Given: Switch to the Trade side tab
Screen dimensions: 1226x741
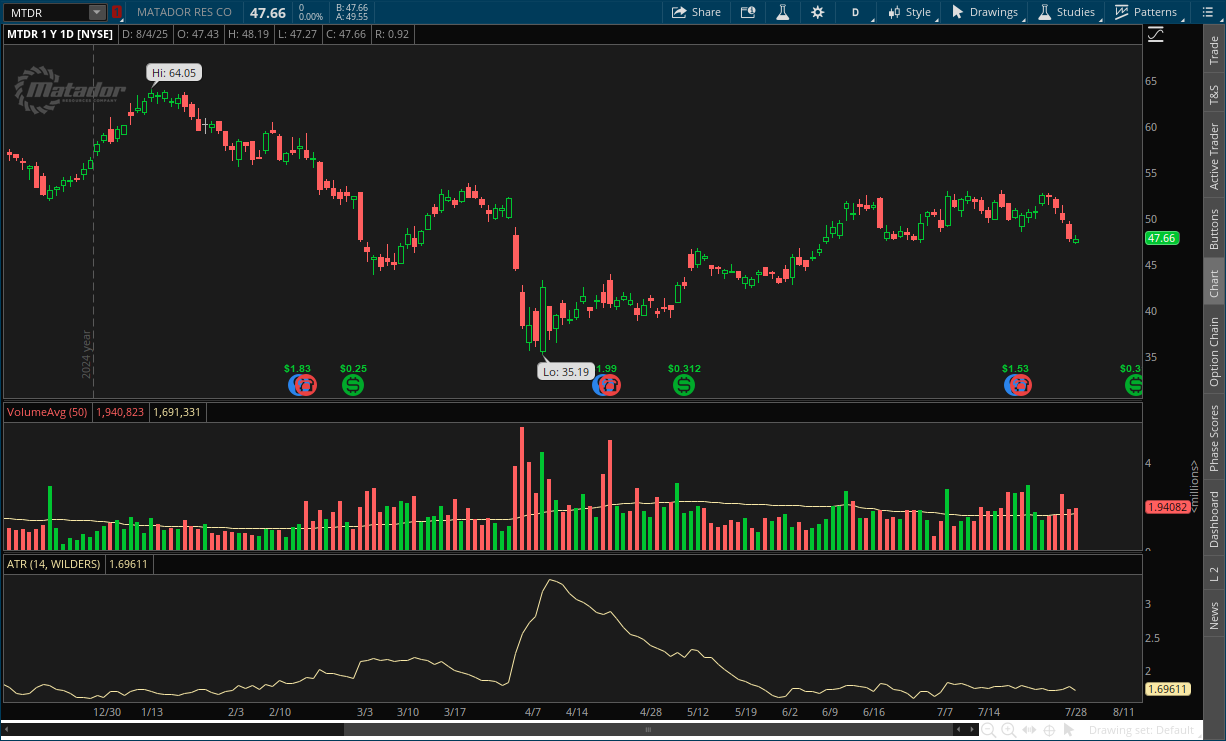Looking at the screenshot, I should pyautogui.click(x=1214, y=51).
